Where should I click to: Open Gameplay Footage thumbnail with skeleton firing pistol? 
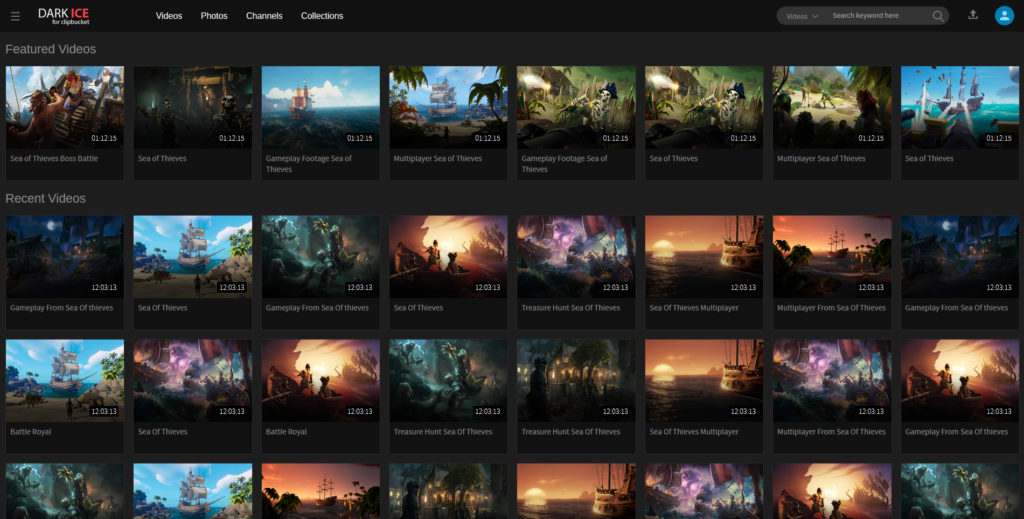[x=576, y=107]
